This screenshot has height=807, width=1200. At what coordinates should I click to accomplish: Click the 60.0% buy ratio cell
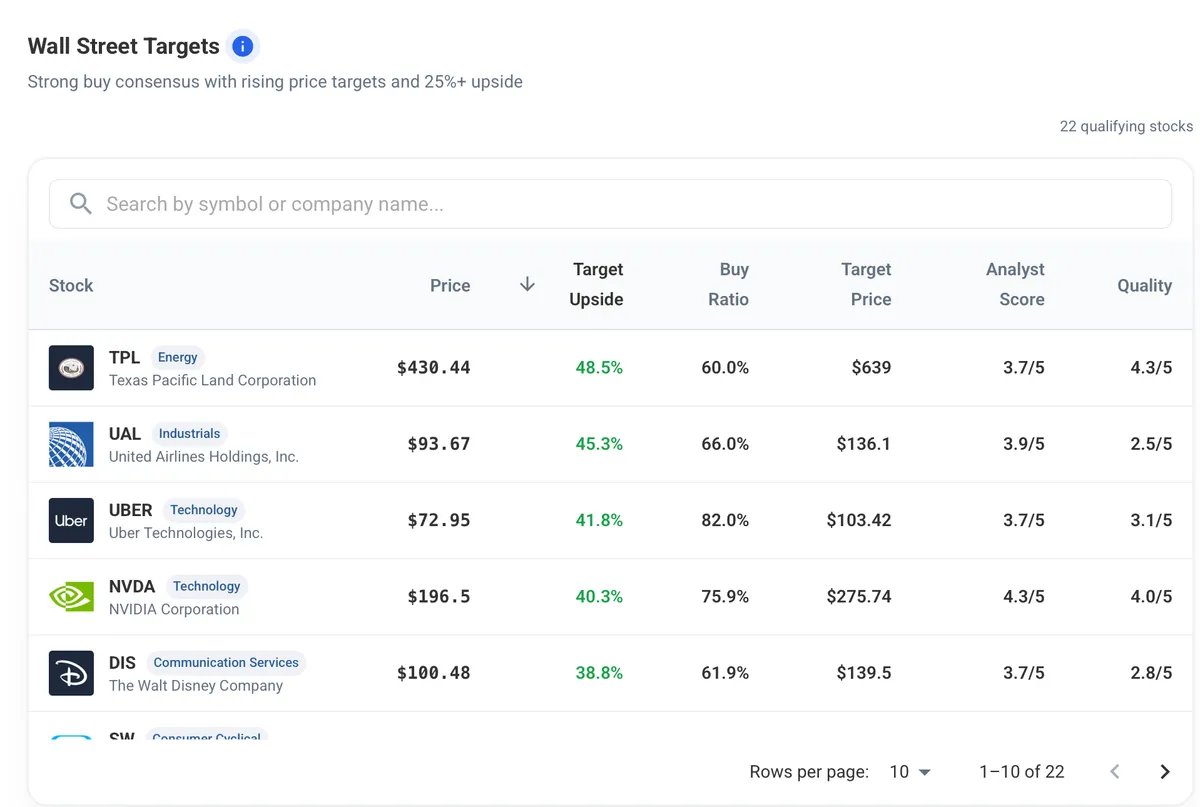point(725,368)
